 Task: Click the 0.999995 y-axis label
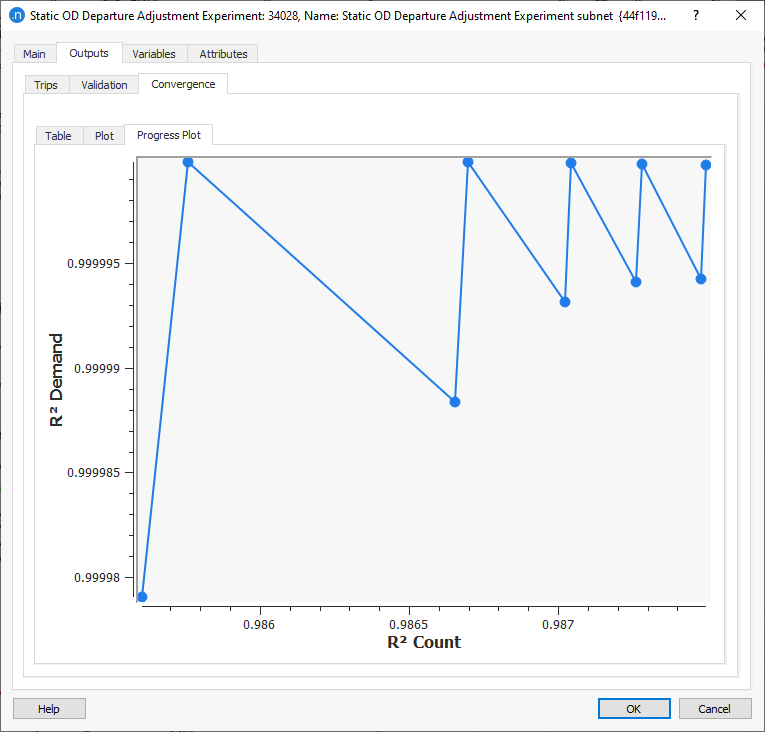tap(93, 264)
